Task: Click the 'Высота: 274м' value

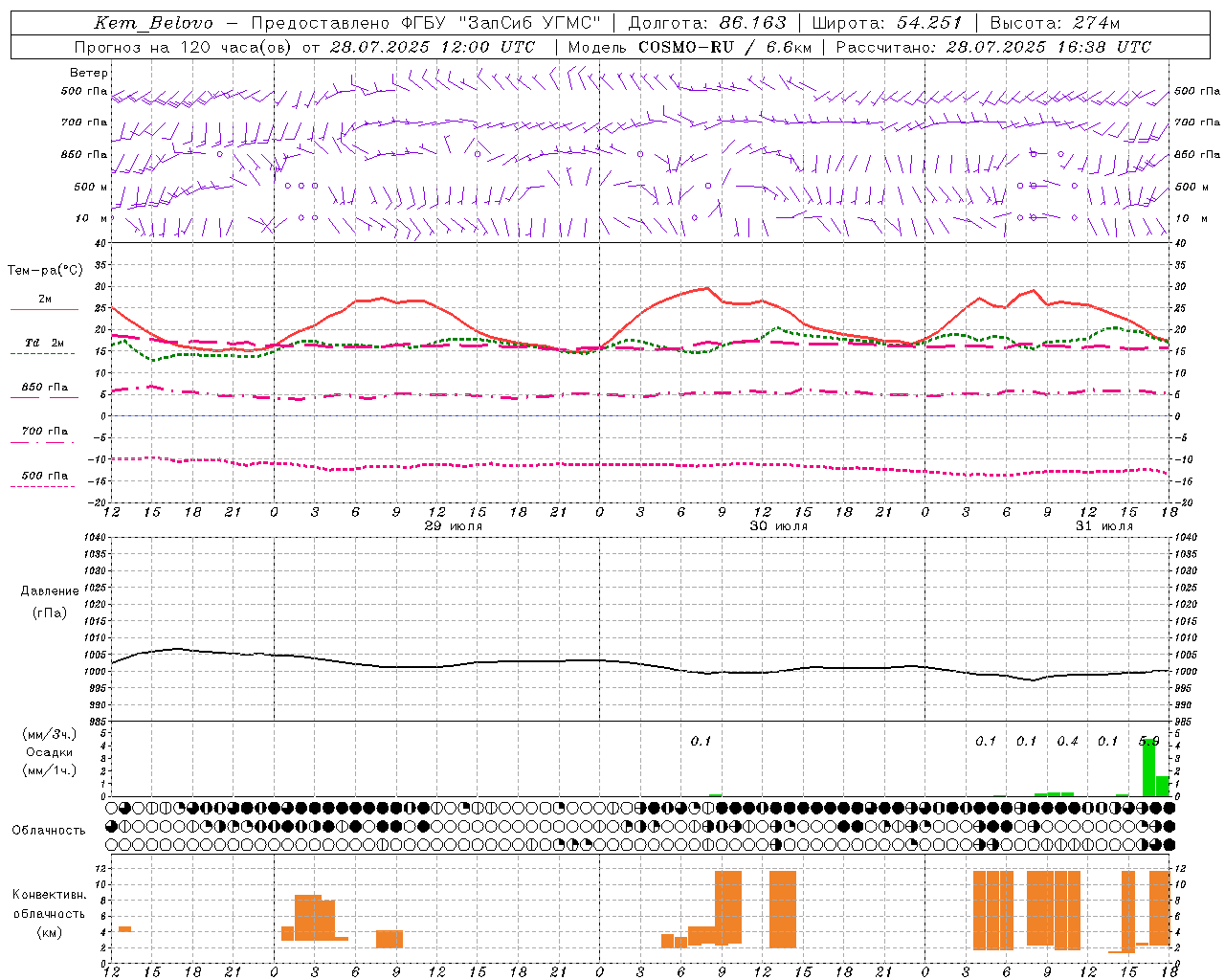Action: tap(1055, 23)
